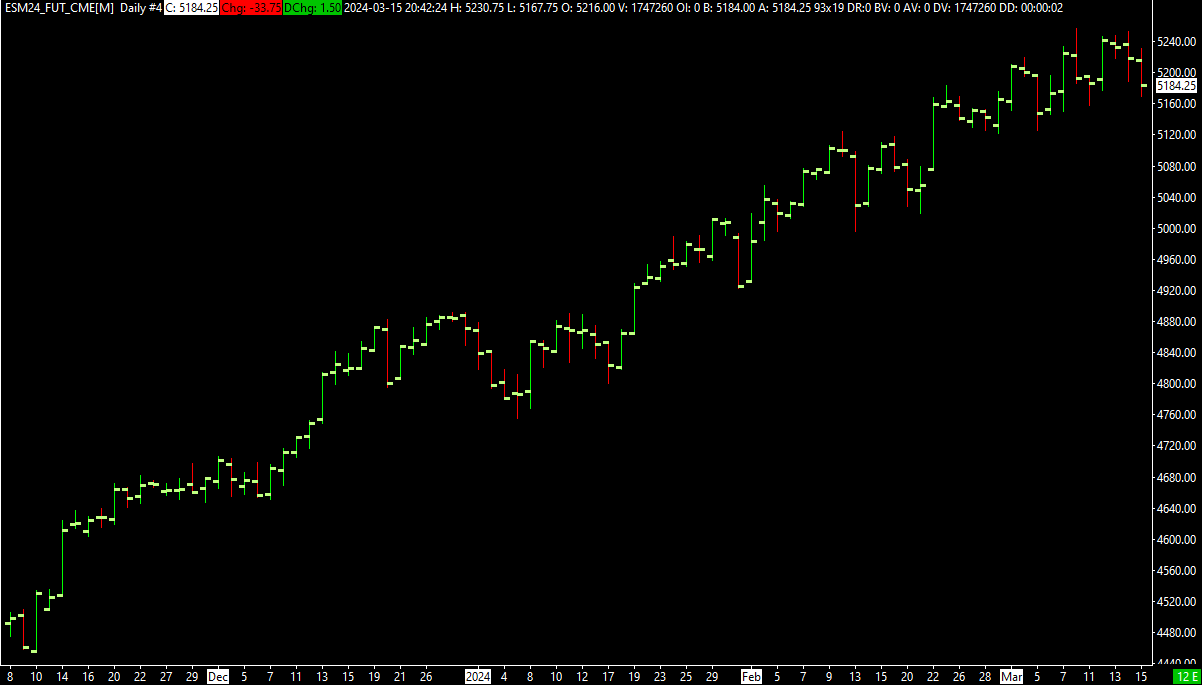Click the 2024 year marker on time axis
1202x685 pixels.
[x=479, y=677]
